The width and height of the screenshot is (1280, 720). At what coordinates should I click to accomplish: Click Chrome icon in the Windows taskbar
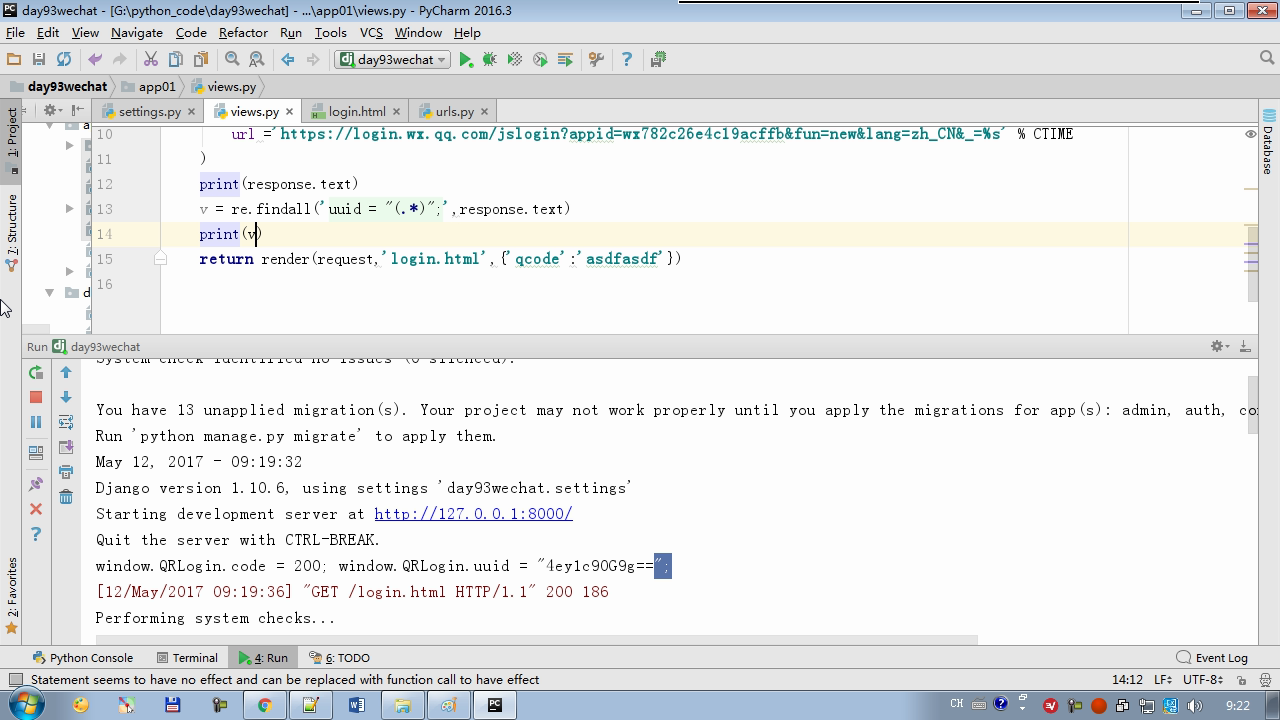pos(264,705)
